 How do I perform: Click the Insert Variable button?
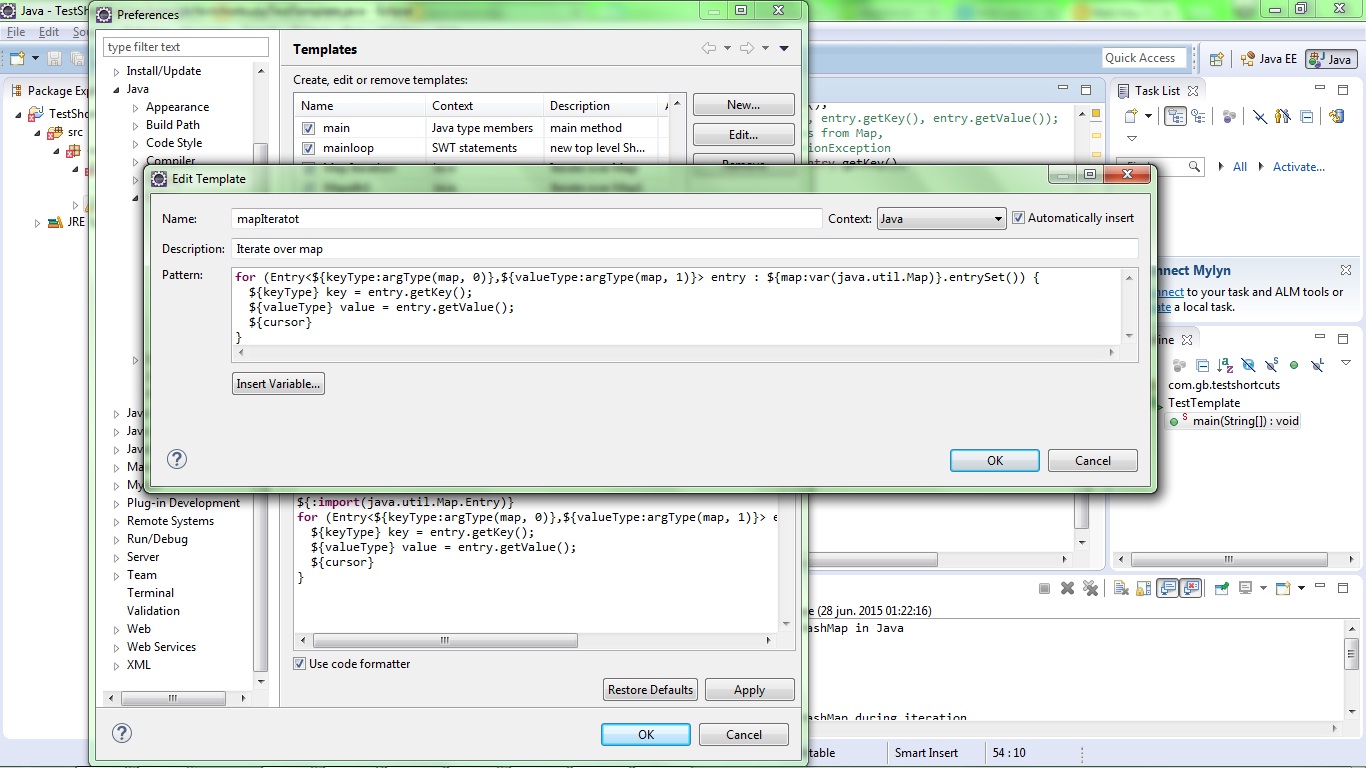(277, 383)
